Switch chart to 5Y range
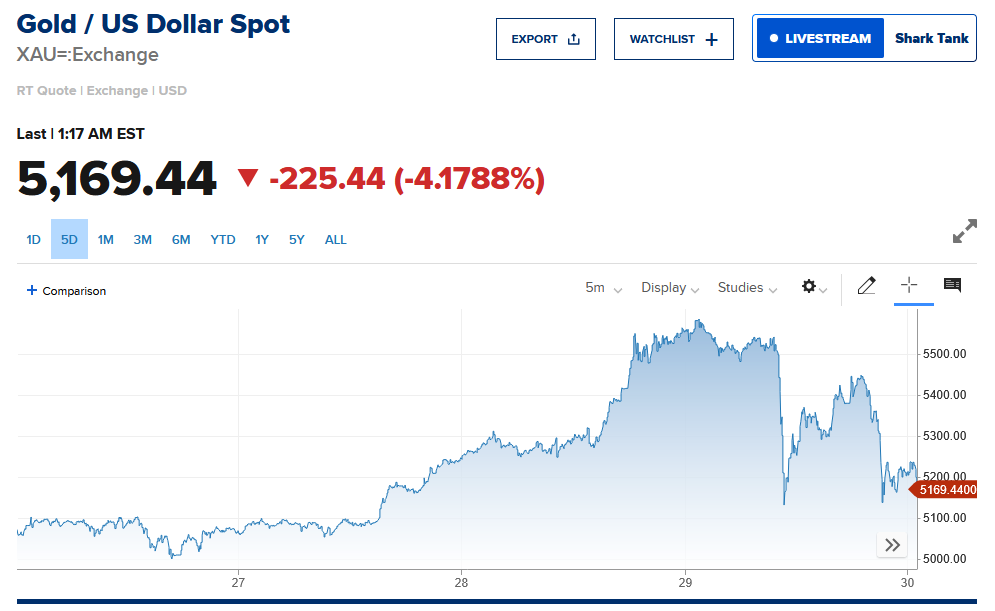The width and height of the screenshot is (995, 611). coord(297,240)
